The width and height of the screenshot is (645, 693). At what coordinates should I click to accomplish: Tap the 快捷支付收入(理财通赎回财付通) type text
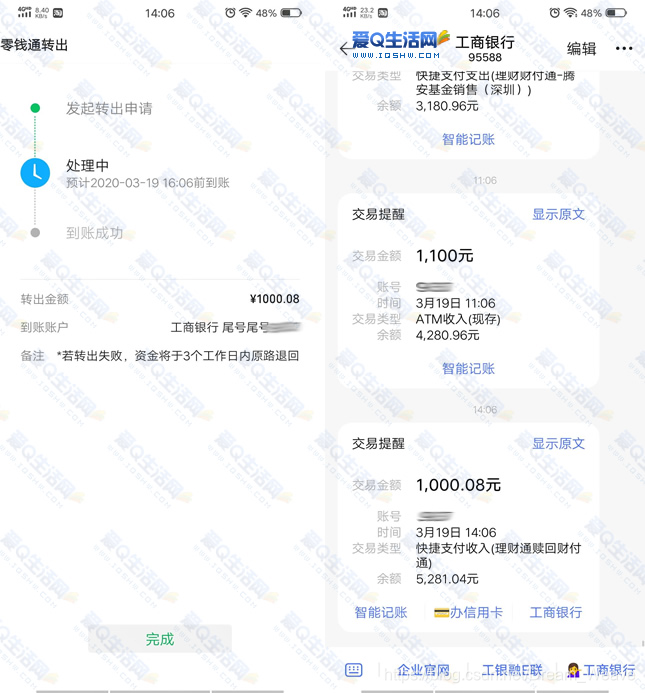tap(498, 556)
